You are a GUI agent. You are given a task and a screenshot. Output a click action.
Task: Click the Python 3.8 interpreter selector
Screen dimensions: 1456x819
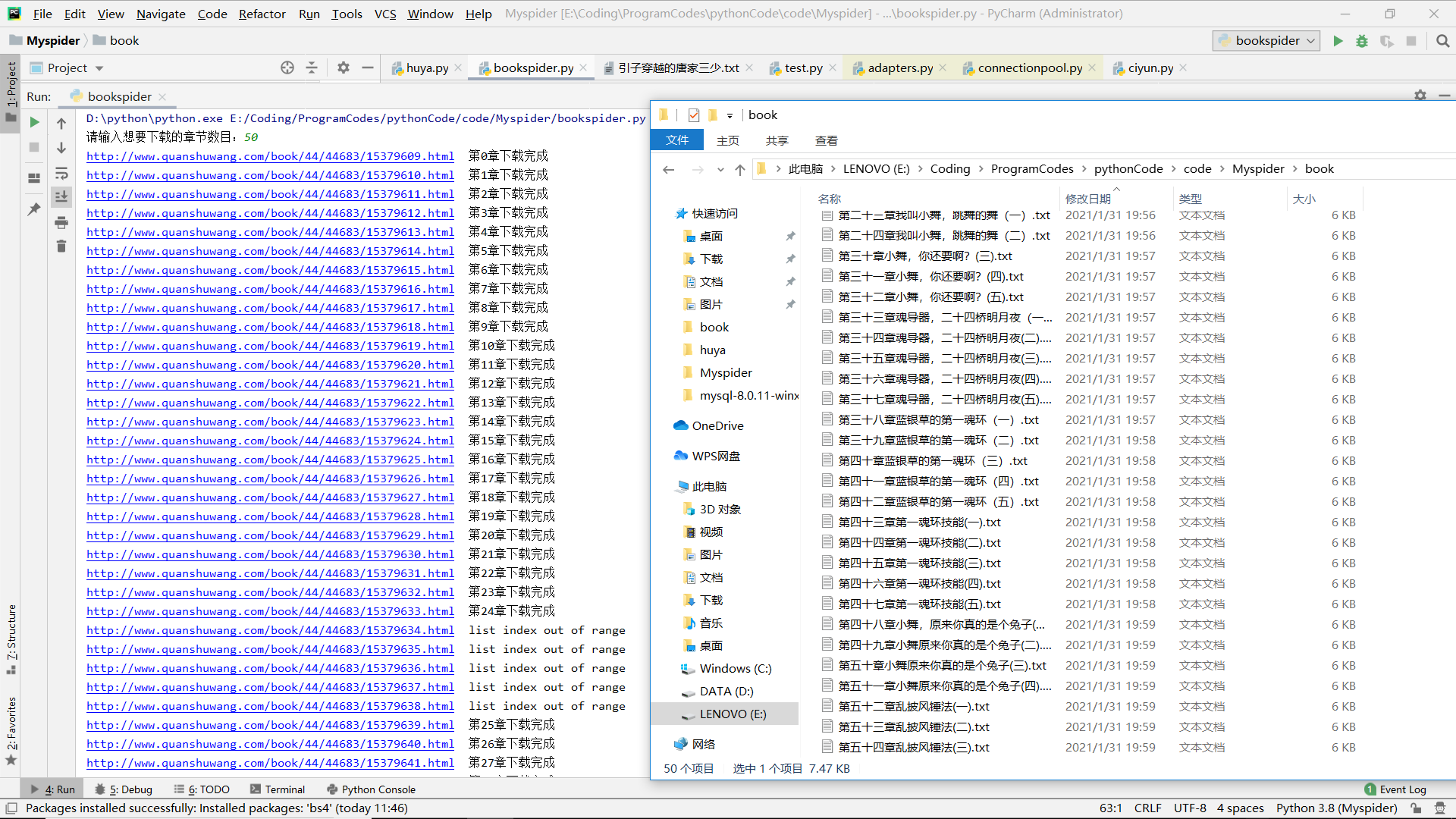1336,808
